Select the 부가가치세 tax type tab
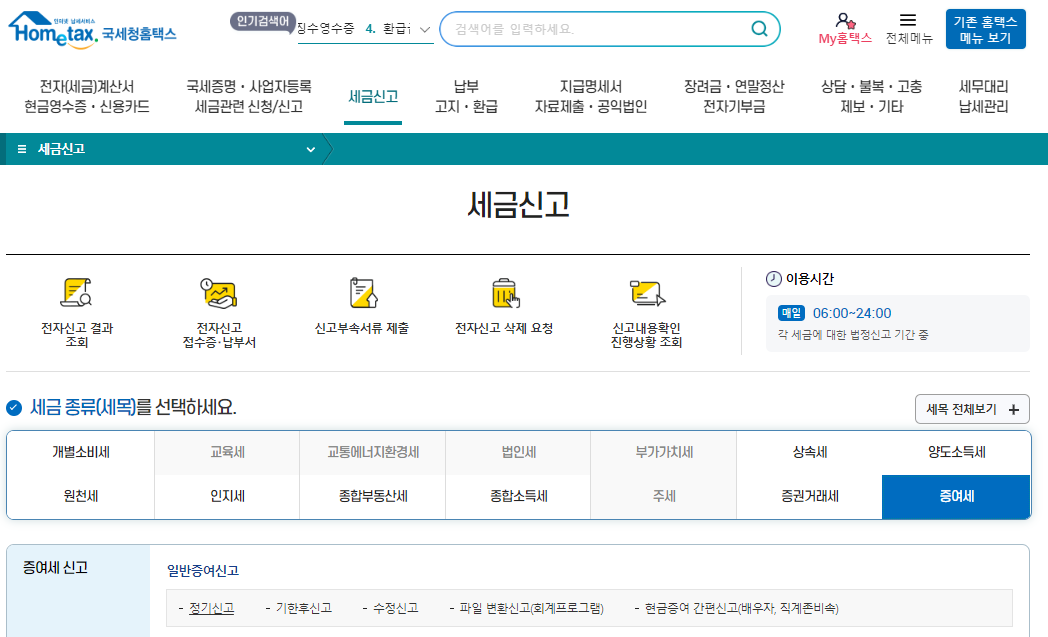Screen dimensions: 1048x637 point(663,451)
